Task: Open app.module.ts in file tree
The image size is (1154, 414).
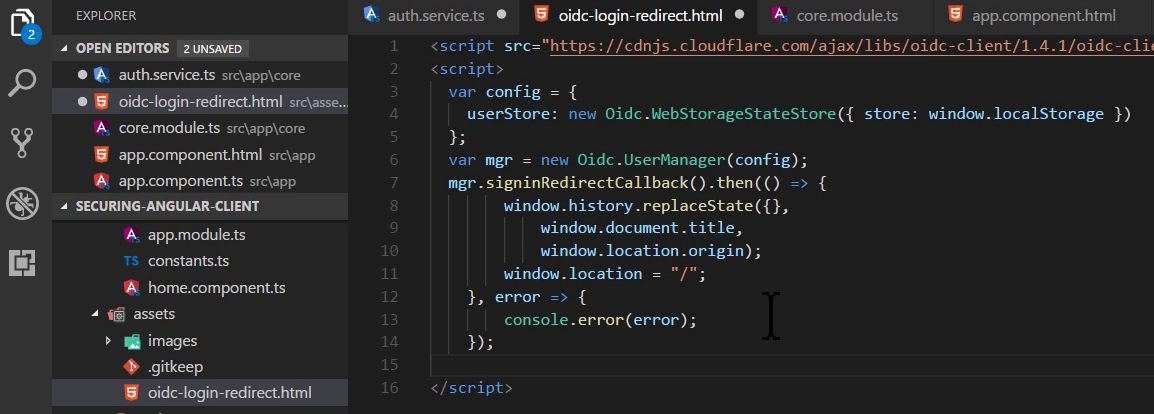Action: point(197,235)
